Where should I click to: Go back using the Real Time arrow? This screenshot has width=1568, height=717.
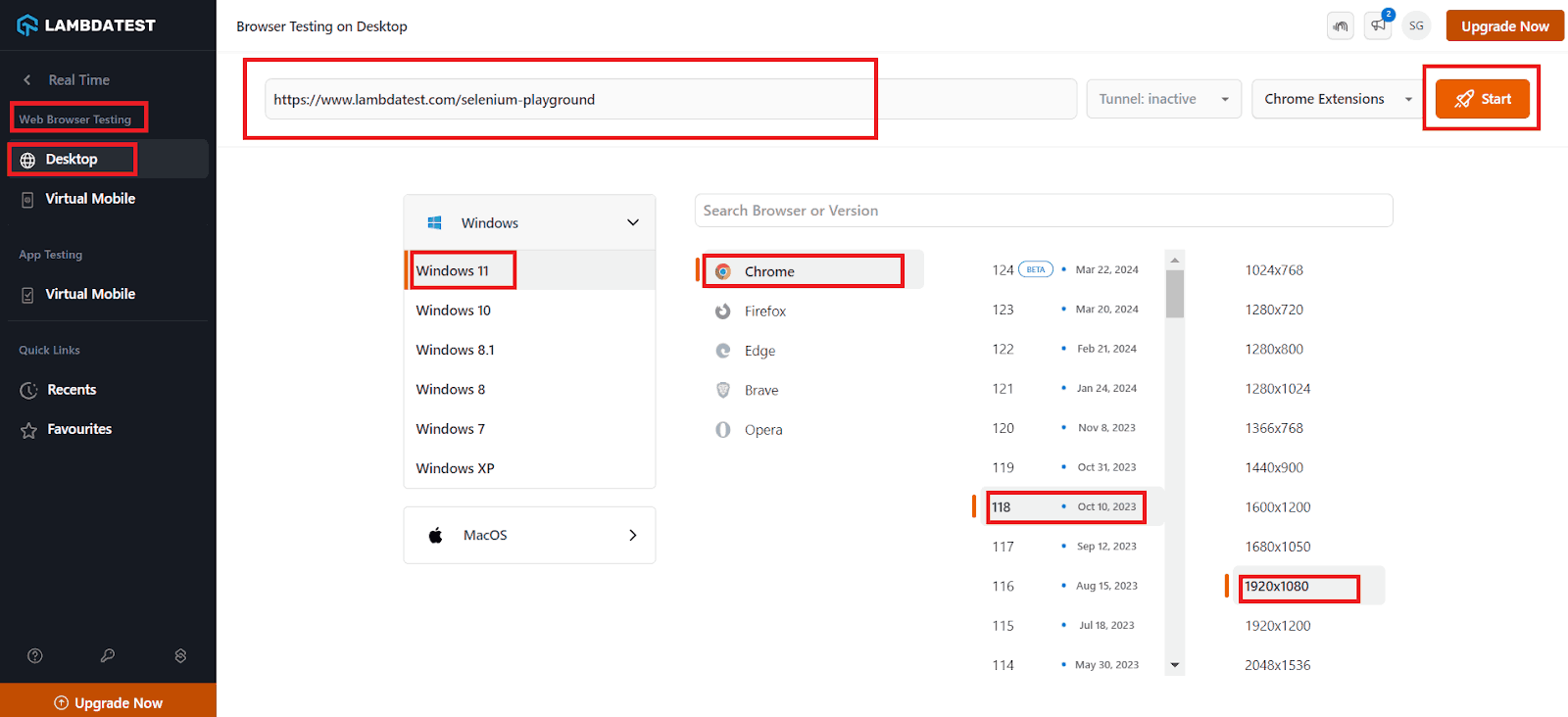[27, 80]
